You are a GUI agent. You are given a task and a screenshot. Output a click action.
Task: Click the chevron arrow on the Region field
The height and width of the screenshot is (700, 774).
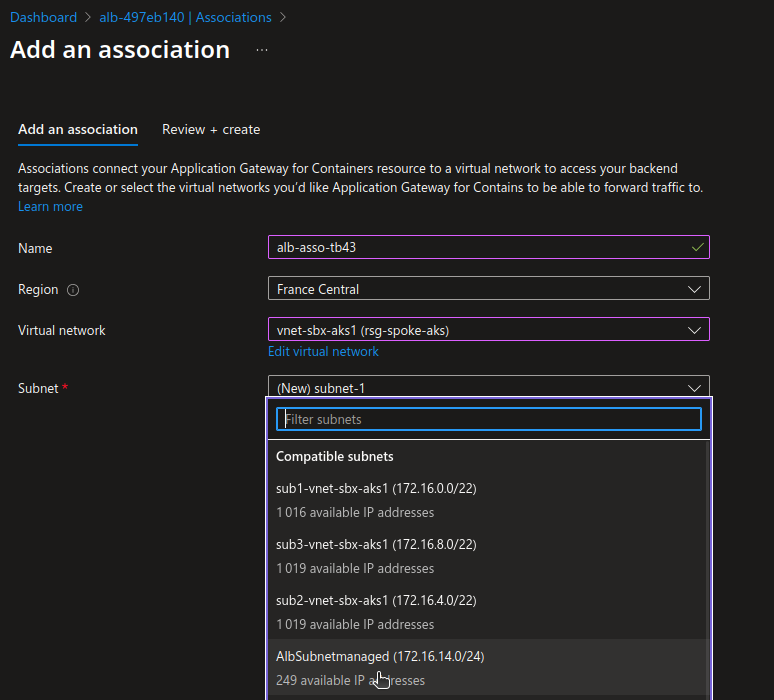695,289
